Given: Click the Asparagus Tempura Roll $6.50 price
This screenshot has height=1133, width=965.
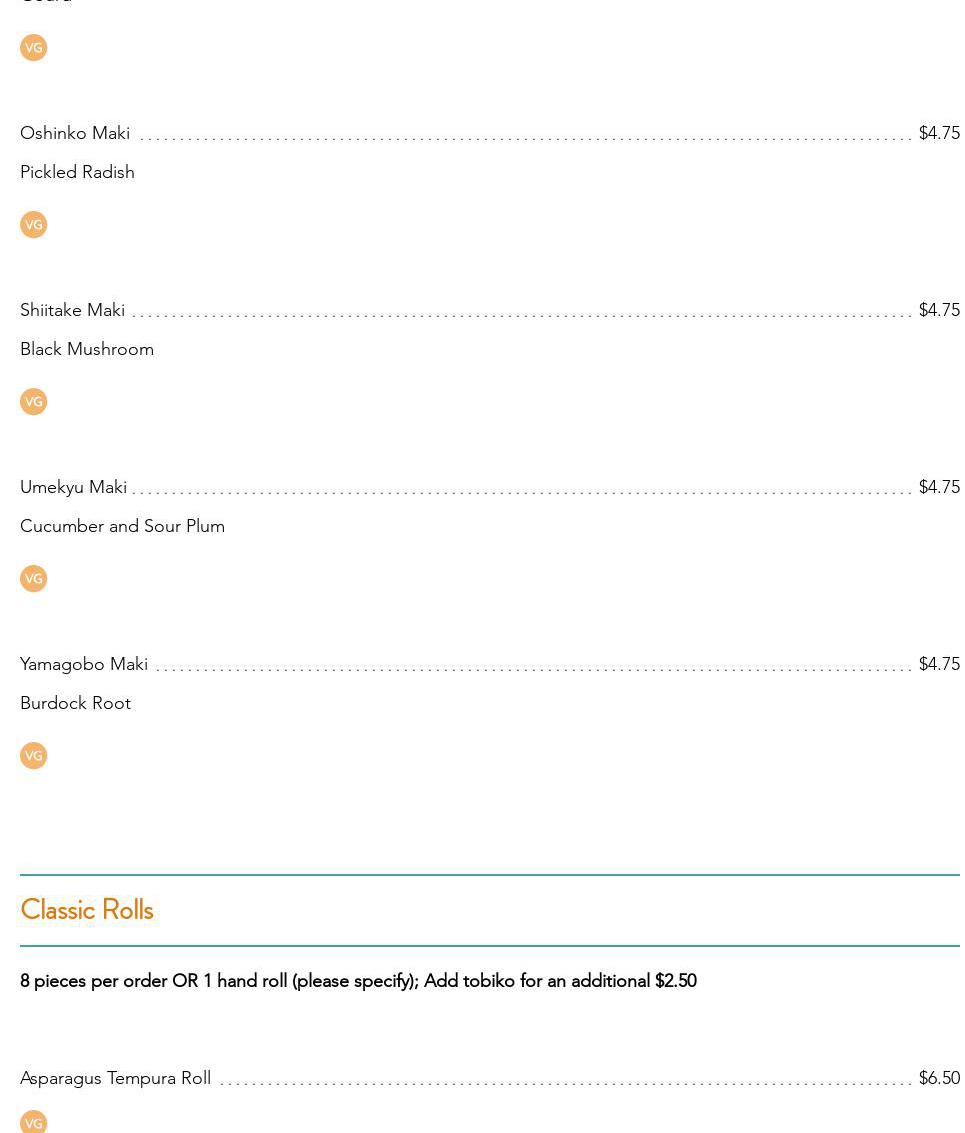Looking at the screenshot, I should (939, 1078).
